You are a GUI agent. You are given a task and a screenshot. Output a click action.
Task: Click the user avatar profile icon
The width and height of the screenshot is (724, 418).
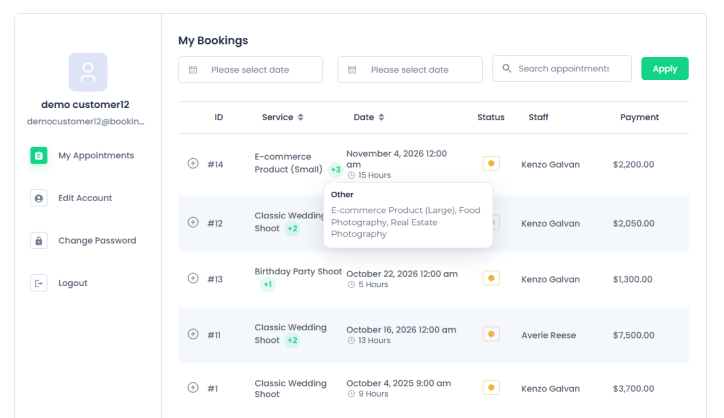[x=88, y=72]
